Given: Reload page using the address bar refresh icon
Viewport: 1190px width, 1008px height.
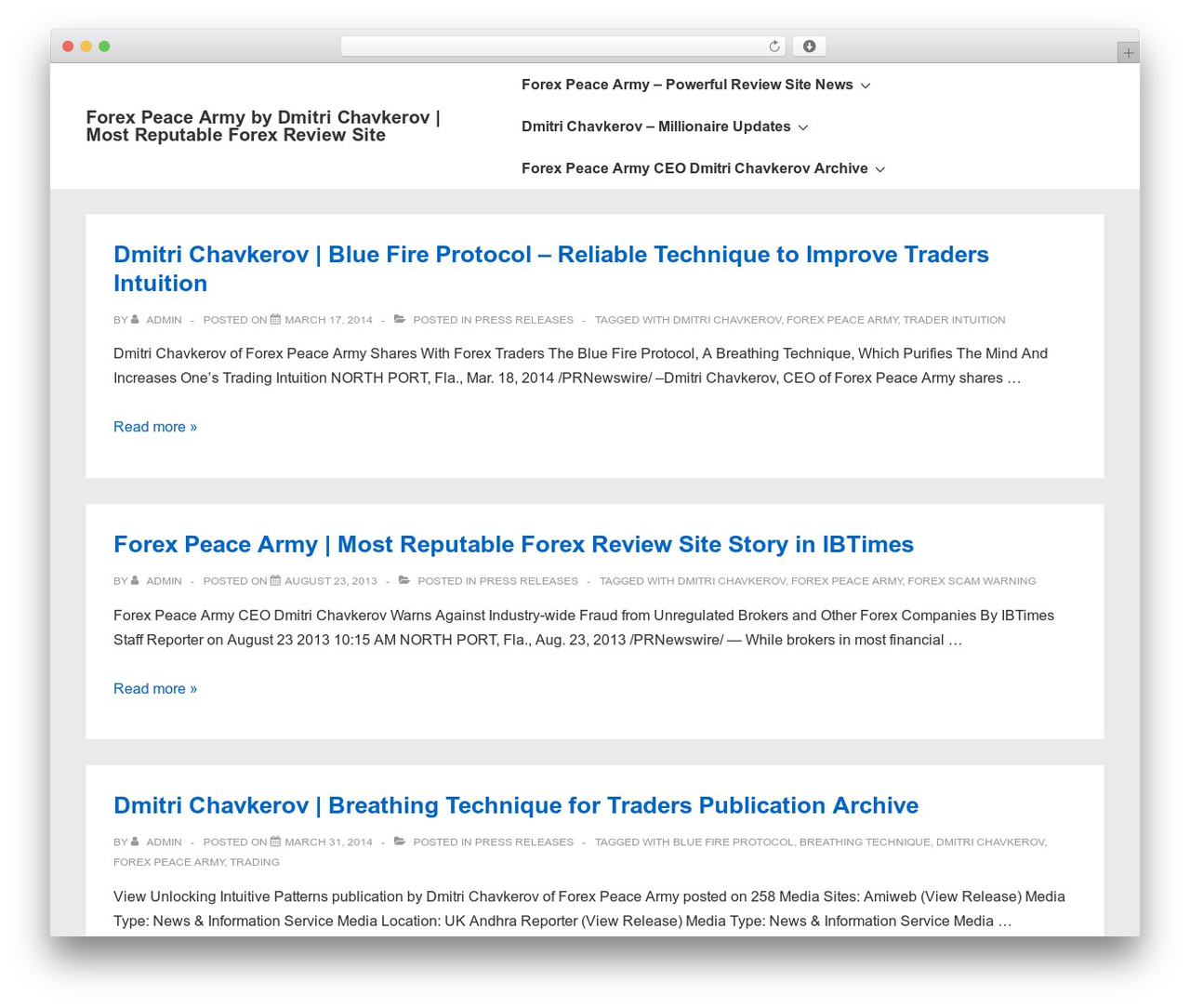Looking at the screenshot, I should click(x=773, y=46).
